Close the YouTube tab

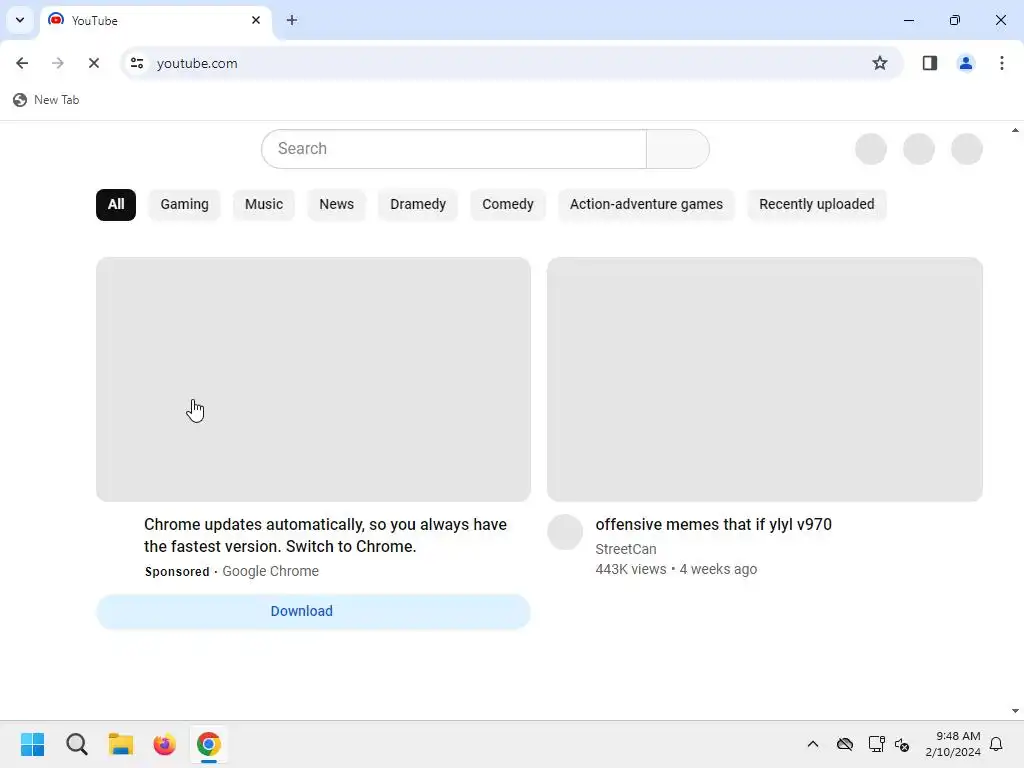256,20
